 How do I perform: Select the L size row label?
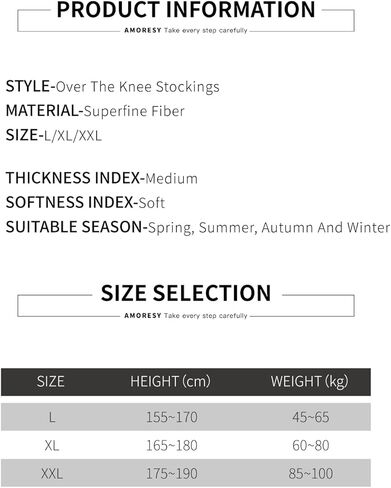click(52, 417)
